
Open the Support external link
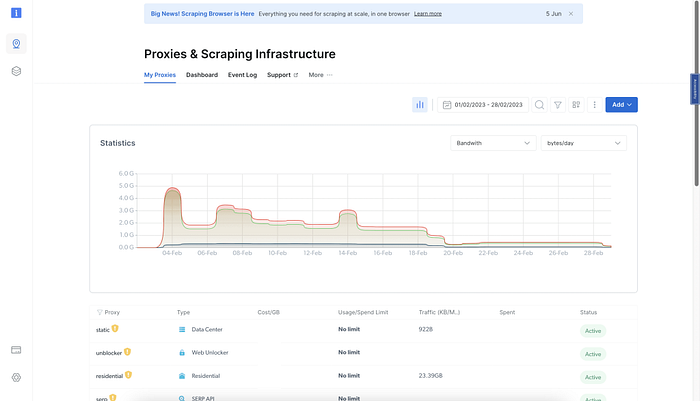282,75
